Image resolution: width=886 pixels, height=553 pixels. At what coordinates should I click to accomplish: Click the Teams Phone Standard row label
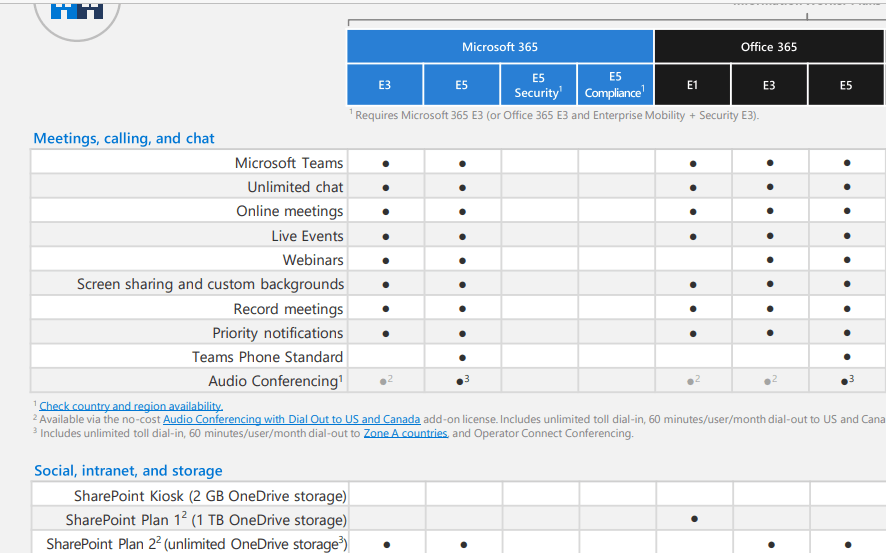pos(267,357)
